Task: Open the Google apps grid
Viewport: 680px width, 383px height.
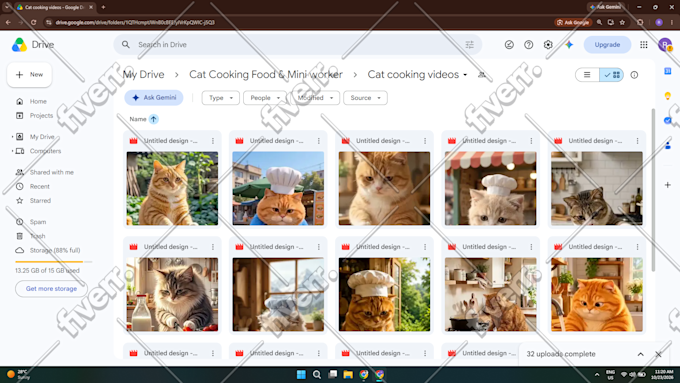Action: (x=644, y=45)
